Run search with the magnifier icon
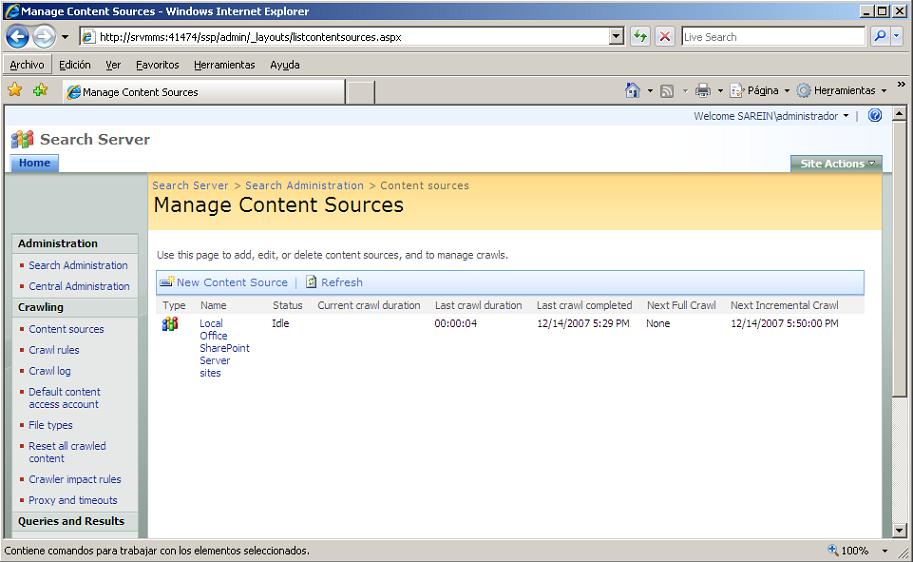The width and height of the screenshot is (913, 562). click(x=880, y=37)
